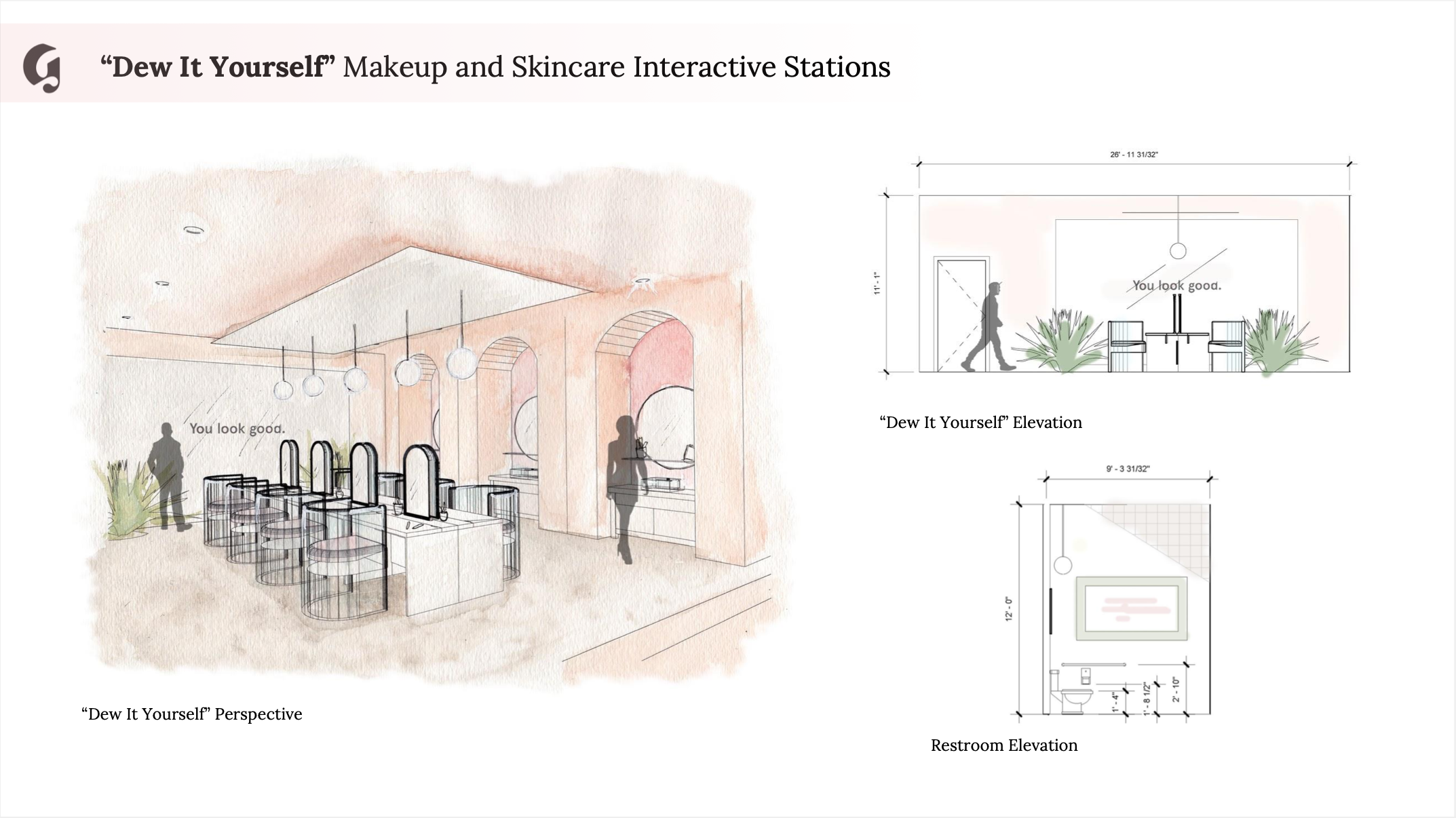Click the 2' - 10" dimension label
This screenshot has height=818, width=1456.
pos(1176,689)
